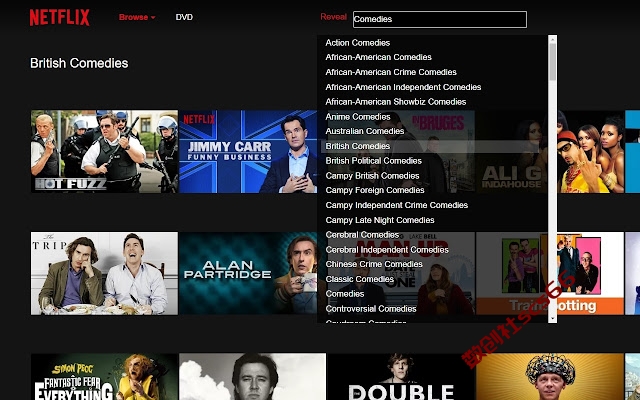
Task: Select plain Comedies entry in list
Action: [x=345, y=294]
